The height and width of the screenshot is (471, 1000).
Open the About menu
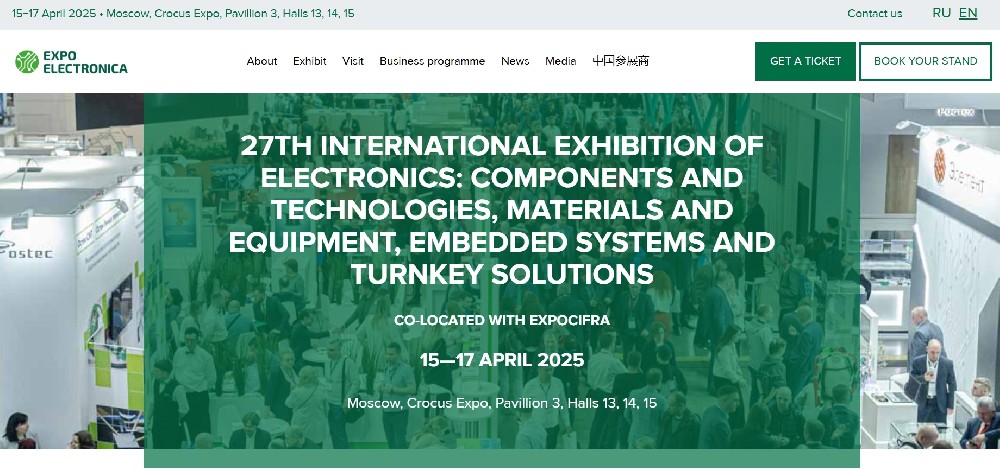coord(262,61)
